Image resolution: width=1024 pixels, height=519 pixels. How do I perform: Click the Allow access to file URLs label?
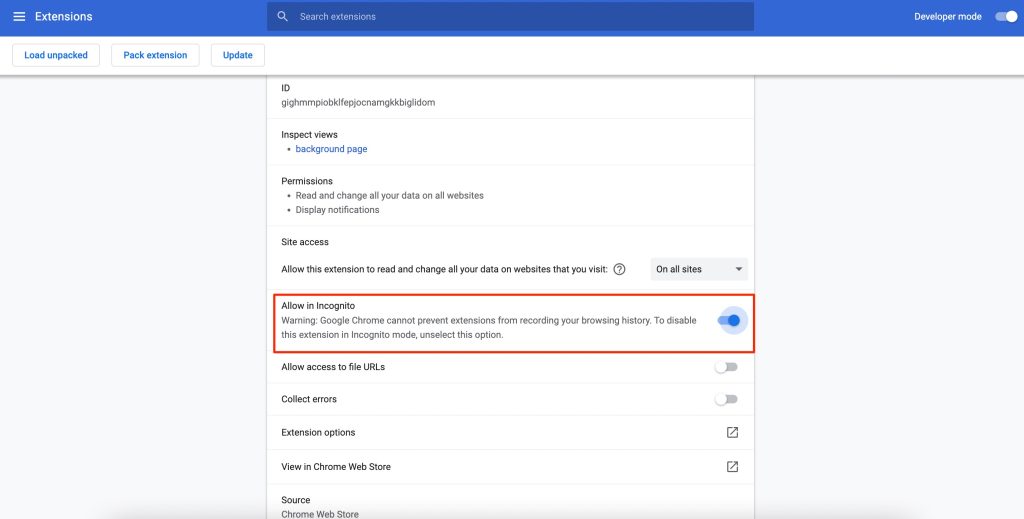point(332,367)
